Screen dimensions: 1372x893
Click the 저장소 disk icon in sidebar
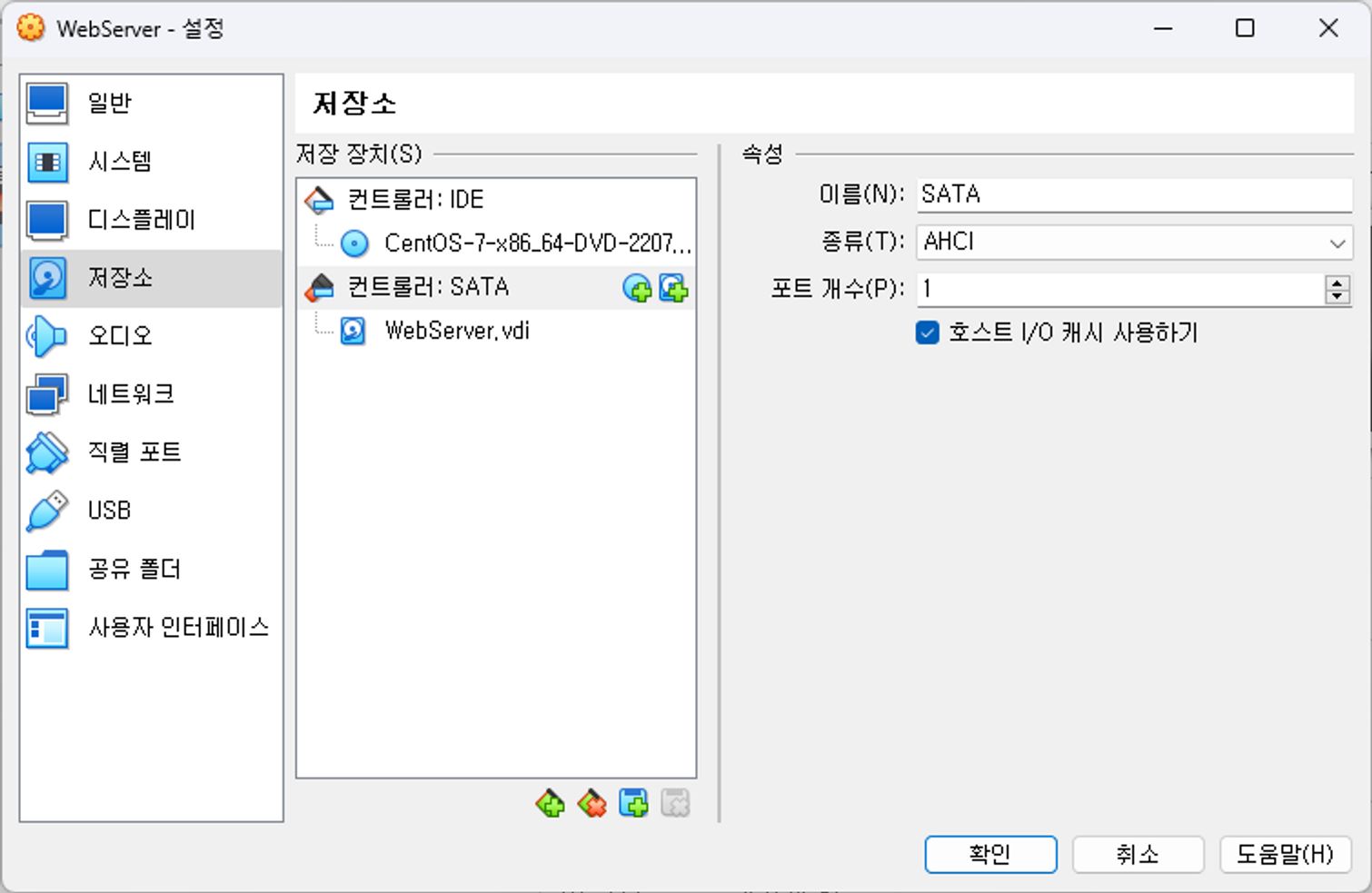[47, 278]
